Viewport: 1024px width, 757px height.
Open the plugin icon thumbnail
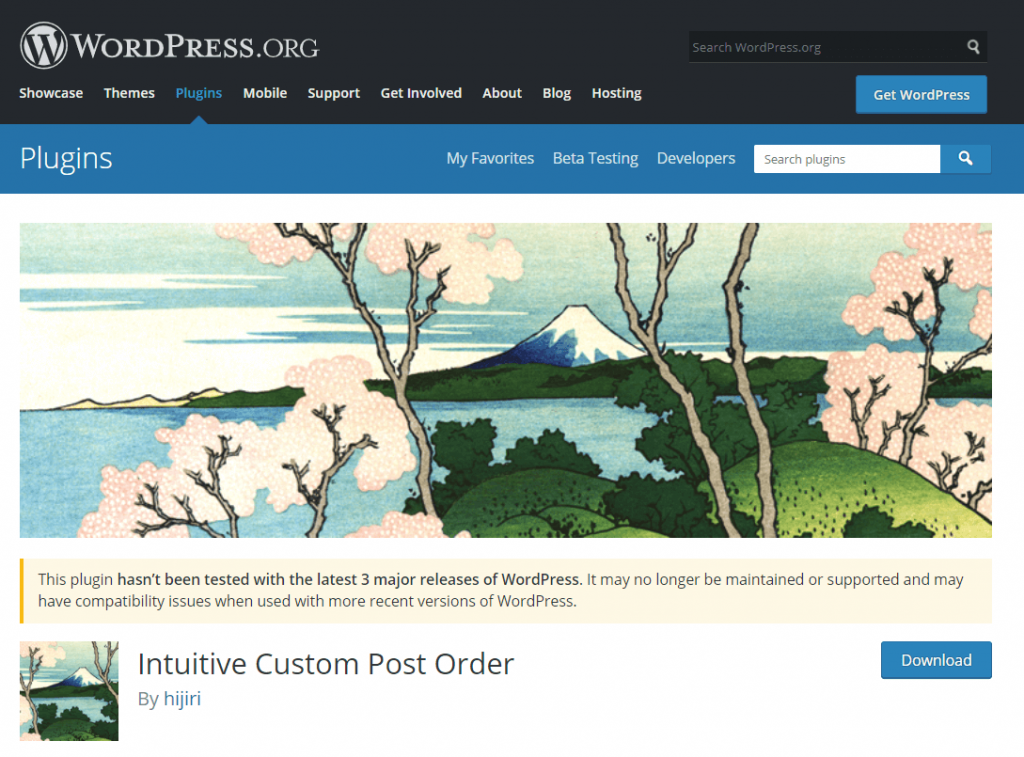69,690
